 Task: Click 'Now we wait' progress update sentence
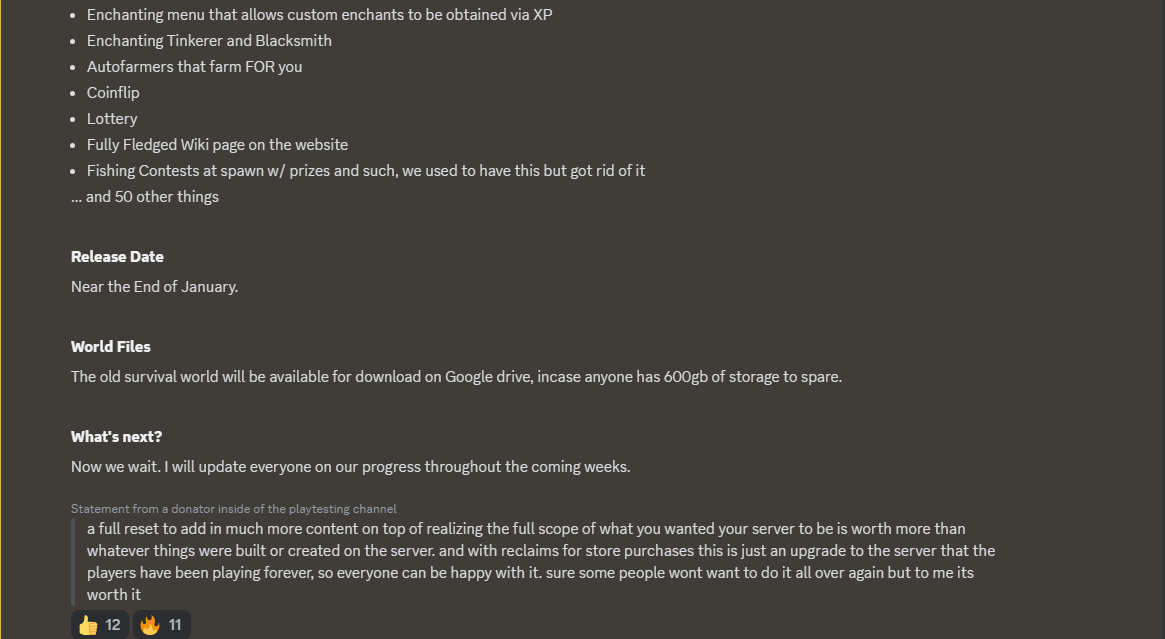point(351,467)
